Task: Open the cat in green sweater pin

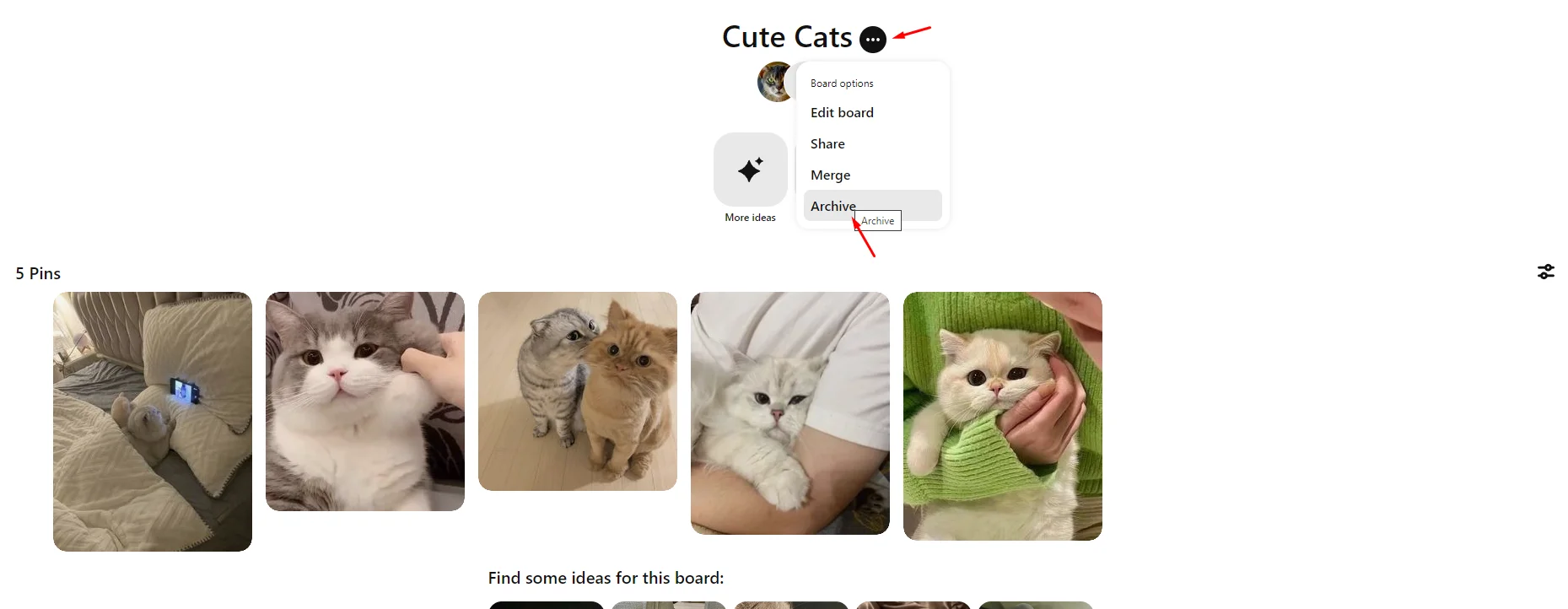Action: tap(1003, 417)
